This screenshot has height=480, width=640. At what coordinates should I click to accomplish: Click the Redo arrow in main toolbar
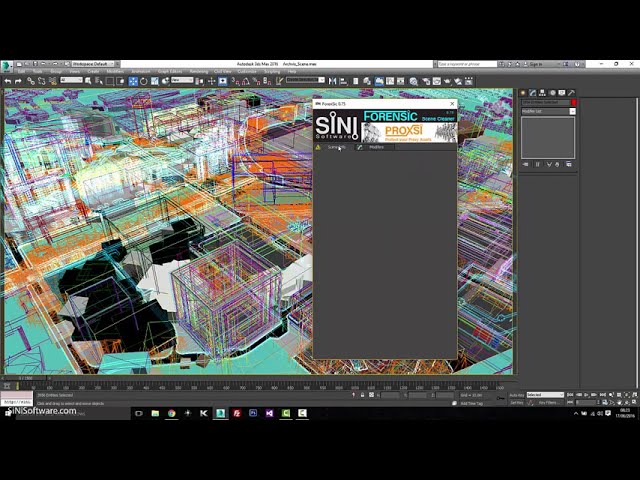point(18,81)
